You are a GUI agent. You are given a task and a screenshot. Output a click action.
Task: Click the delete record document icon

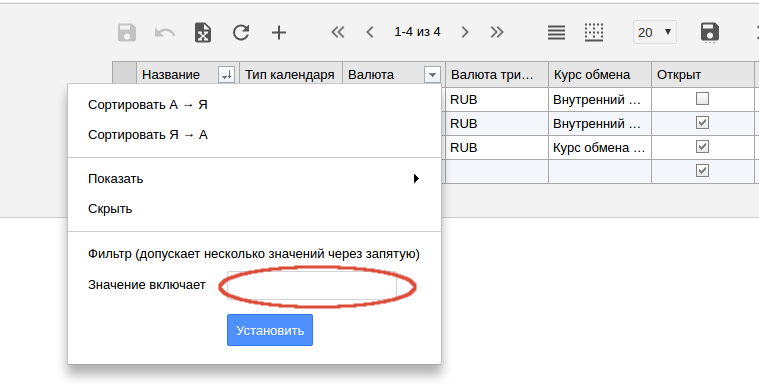[x=203, y=33]
